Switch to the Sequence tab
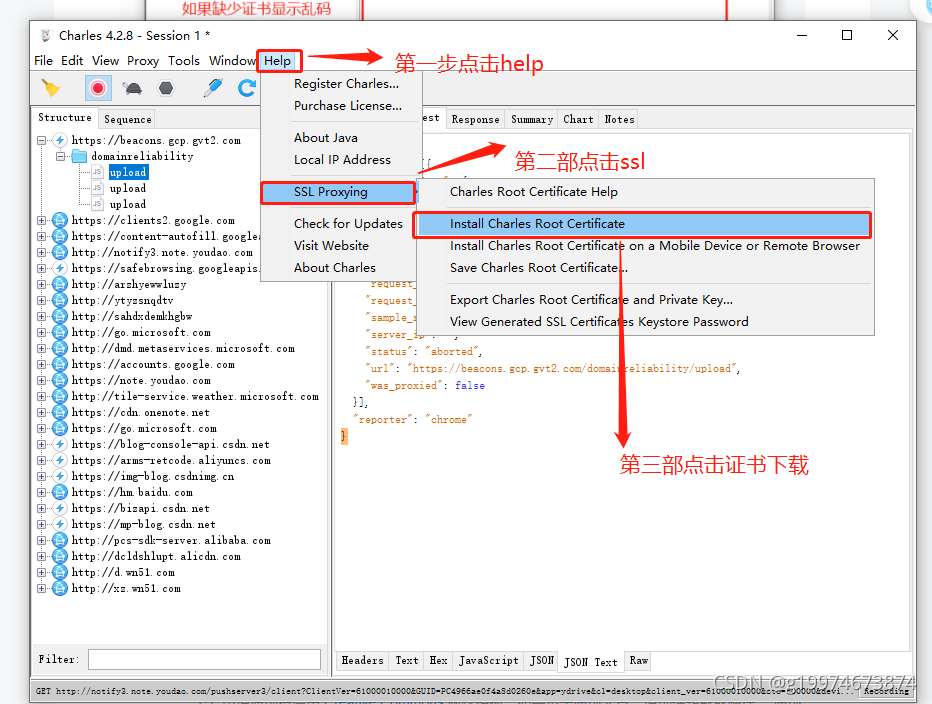Screen dimensions: 932x704 click(x=128, y=120)
